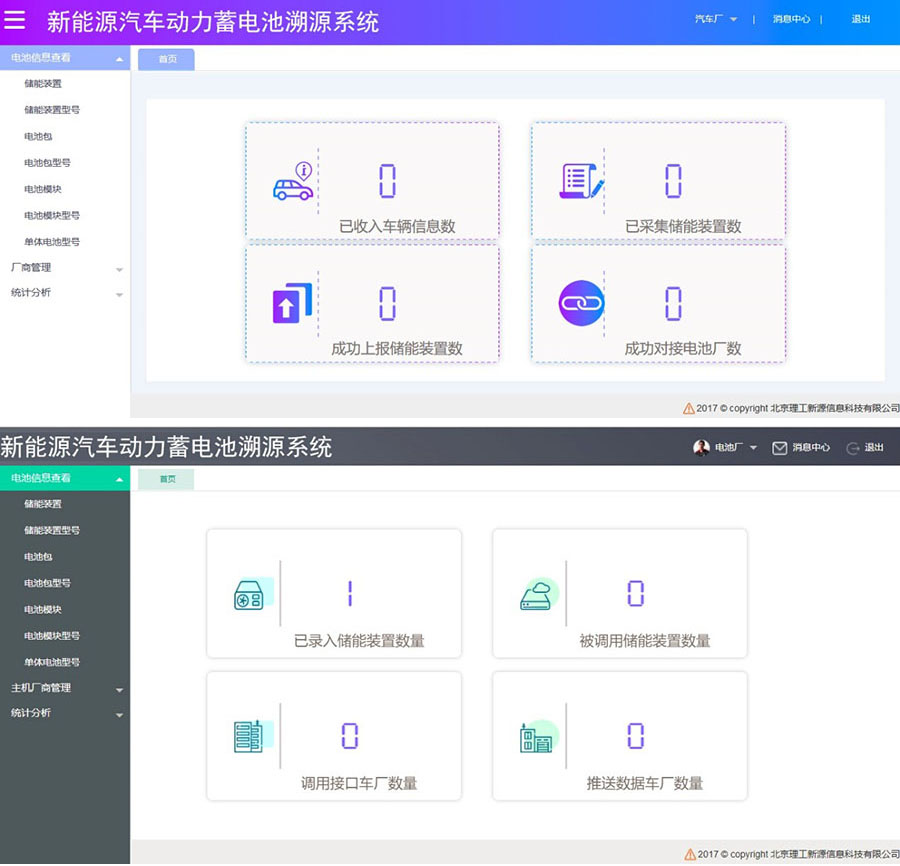The image size is (900, 866).
Task: Click the user avatar next to 电池厂
Action: pyautogui.click(x=701, y=448)
